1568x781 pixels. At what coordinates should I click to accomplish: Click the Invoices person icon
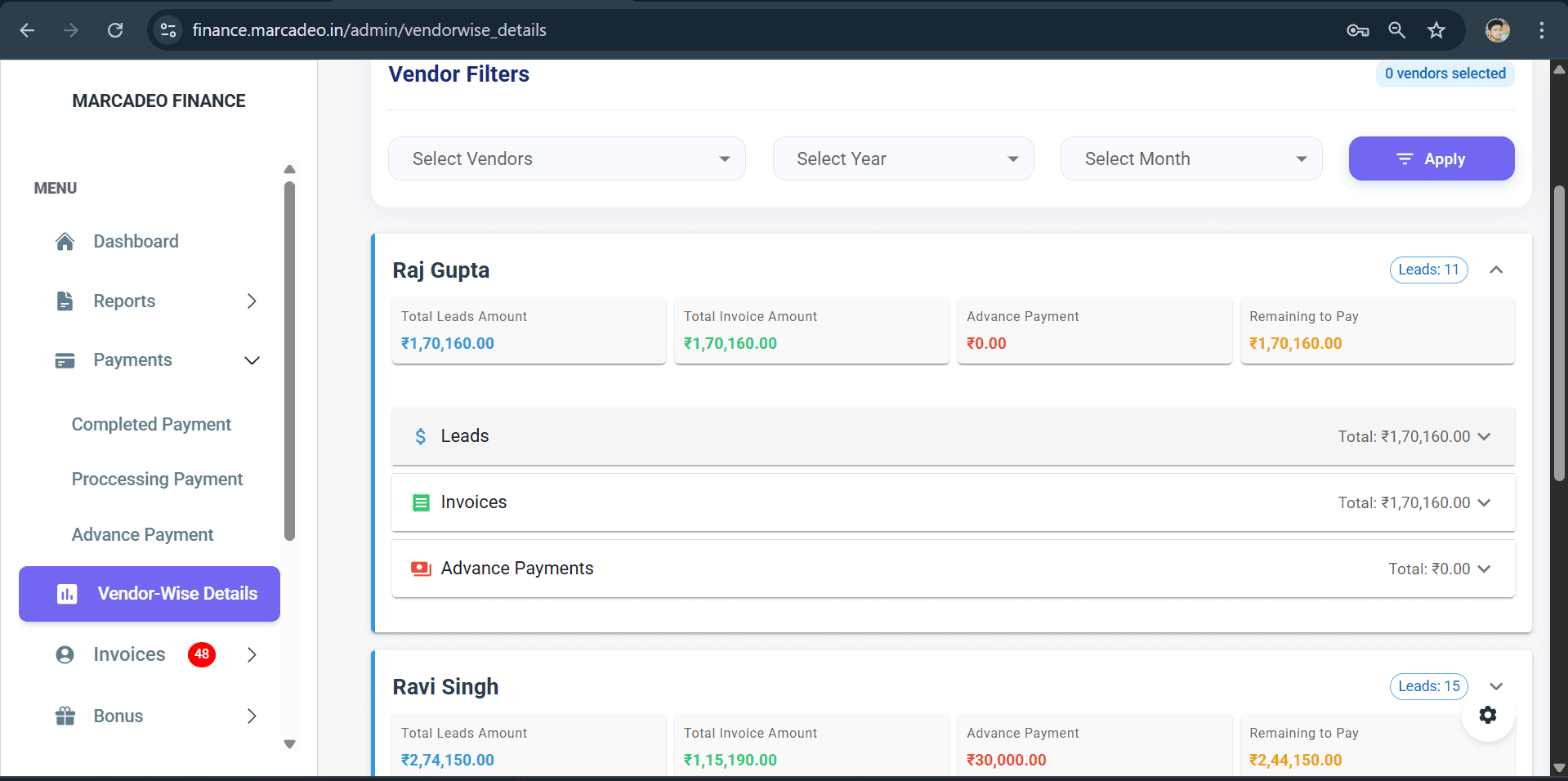(x=65, y=654)
